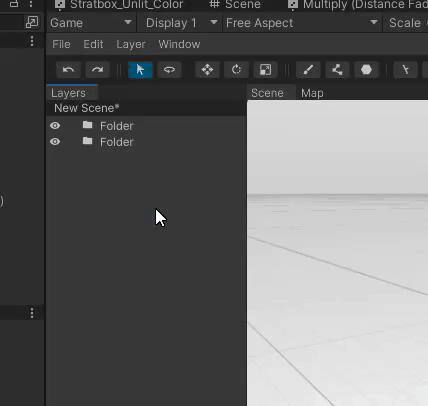428x406 pixels.
Task: Open the Free Aspect resolution dropdown
Action: [302, 23]
